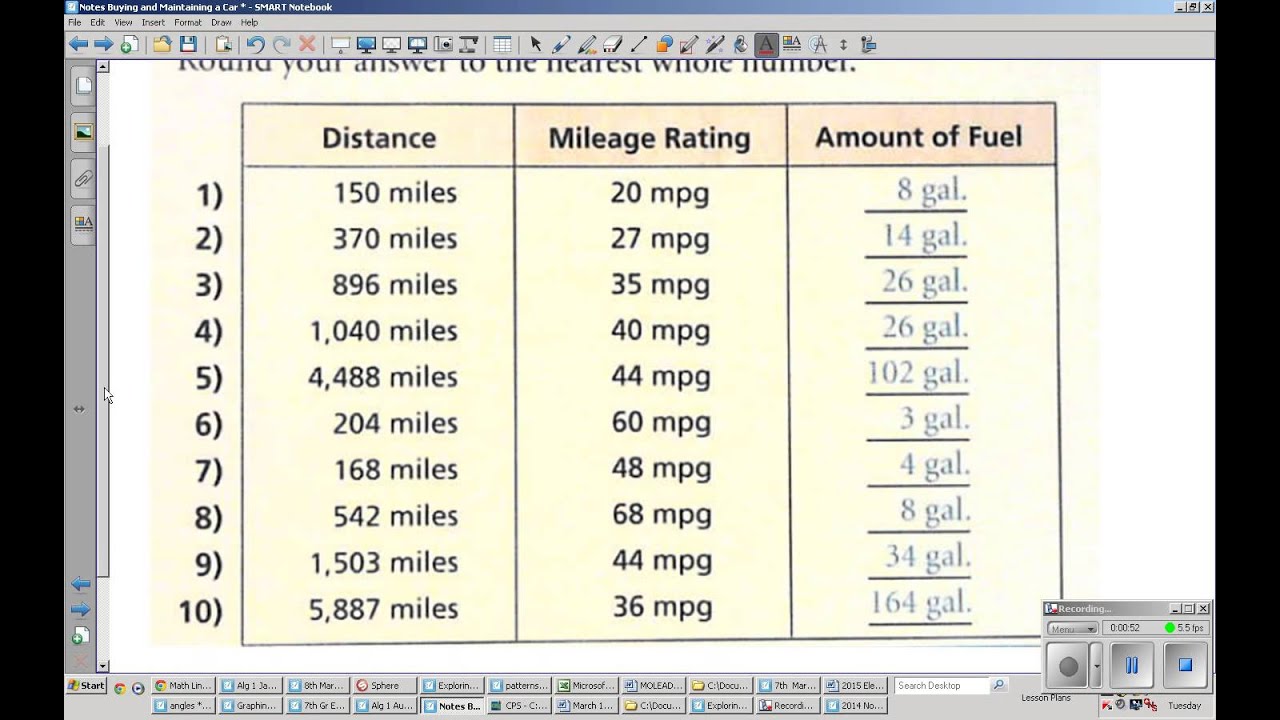Open the Page Sorter sidebar tab
Image resolution: width=1280 pixels, height=720 pixels.
click(83, 86)
